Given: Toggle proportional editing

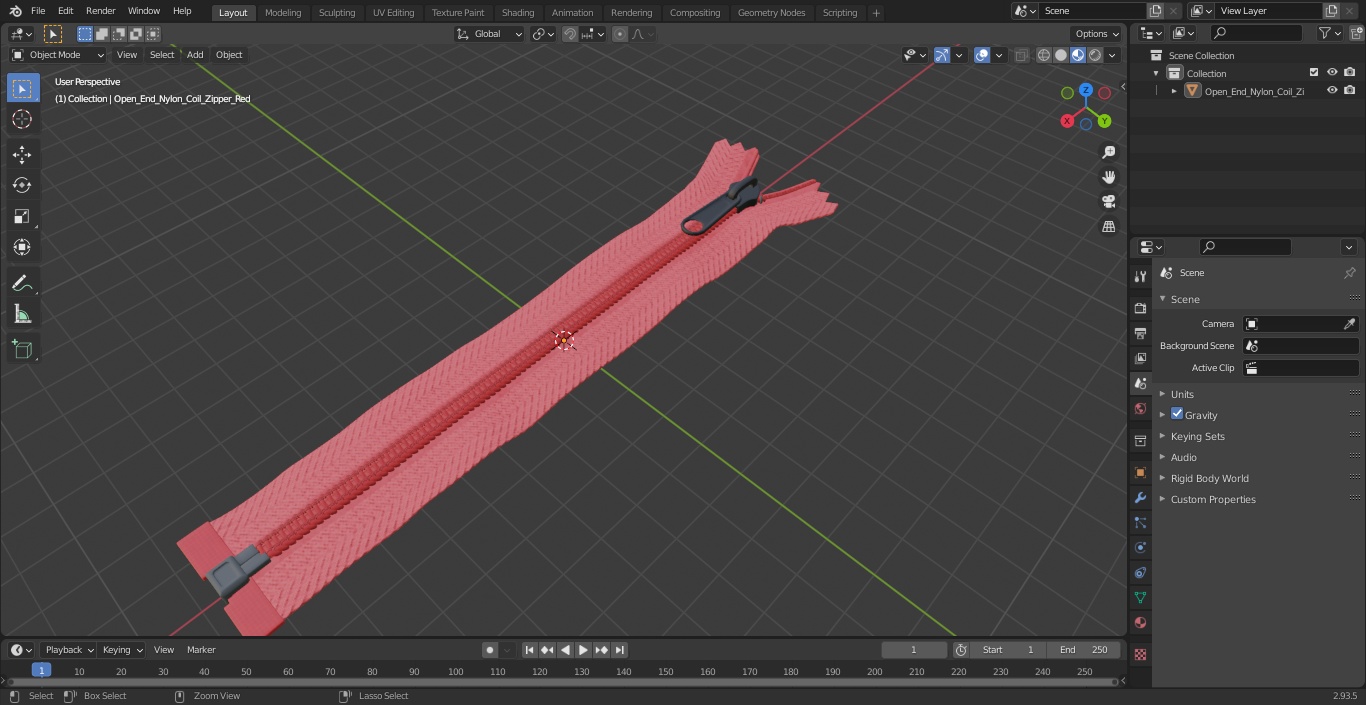Looking at the screenshot, I should (x=620, y=34).
